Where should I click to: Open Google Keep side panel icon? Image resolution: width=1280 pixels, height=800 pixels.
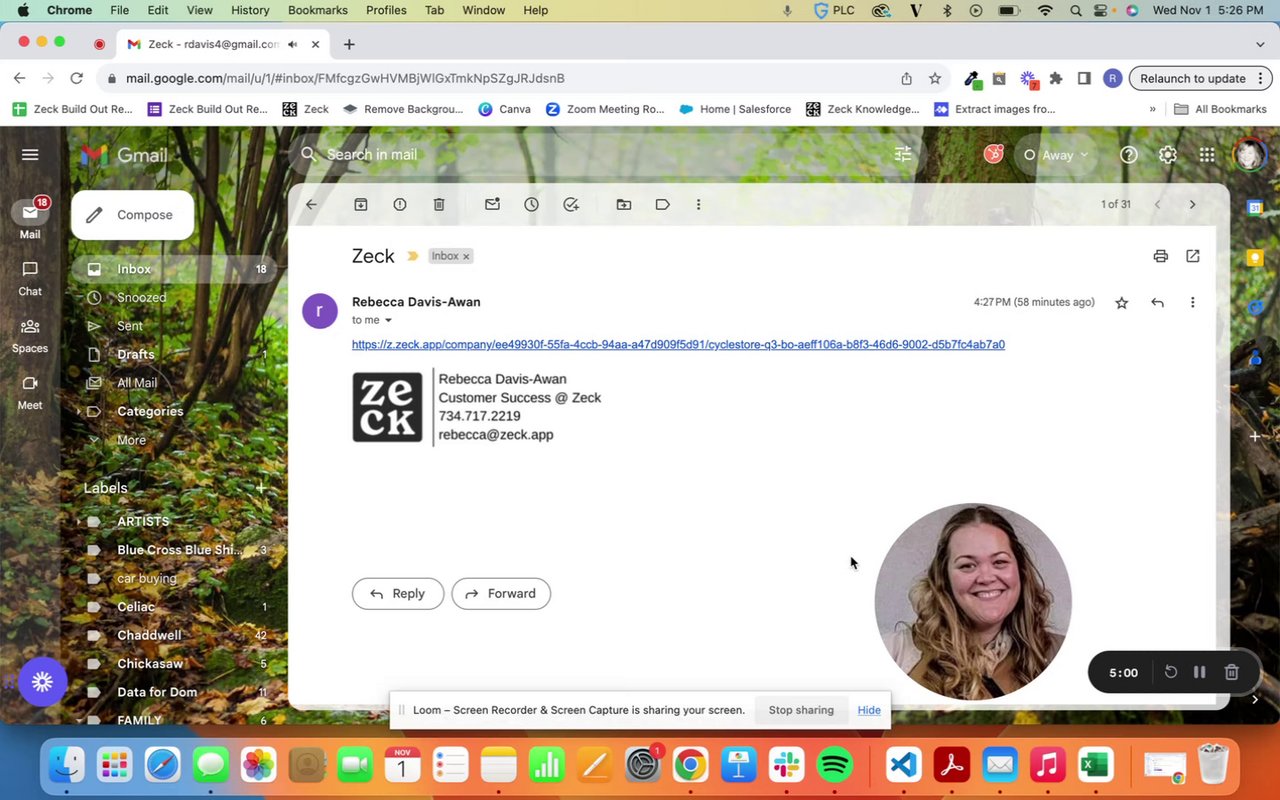[x=1255, y=257]
